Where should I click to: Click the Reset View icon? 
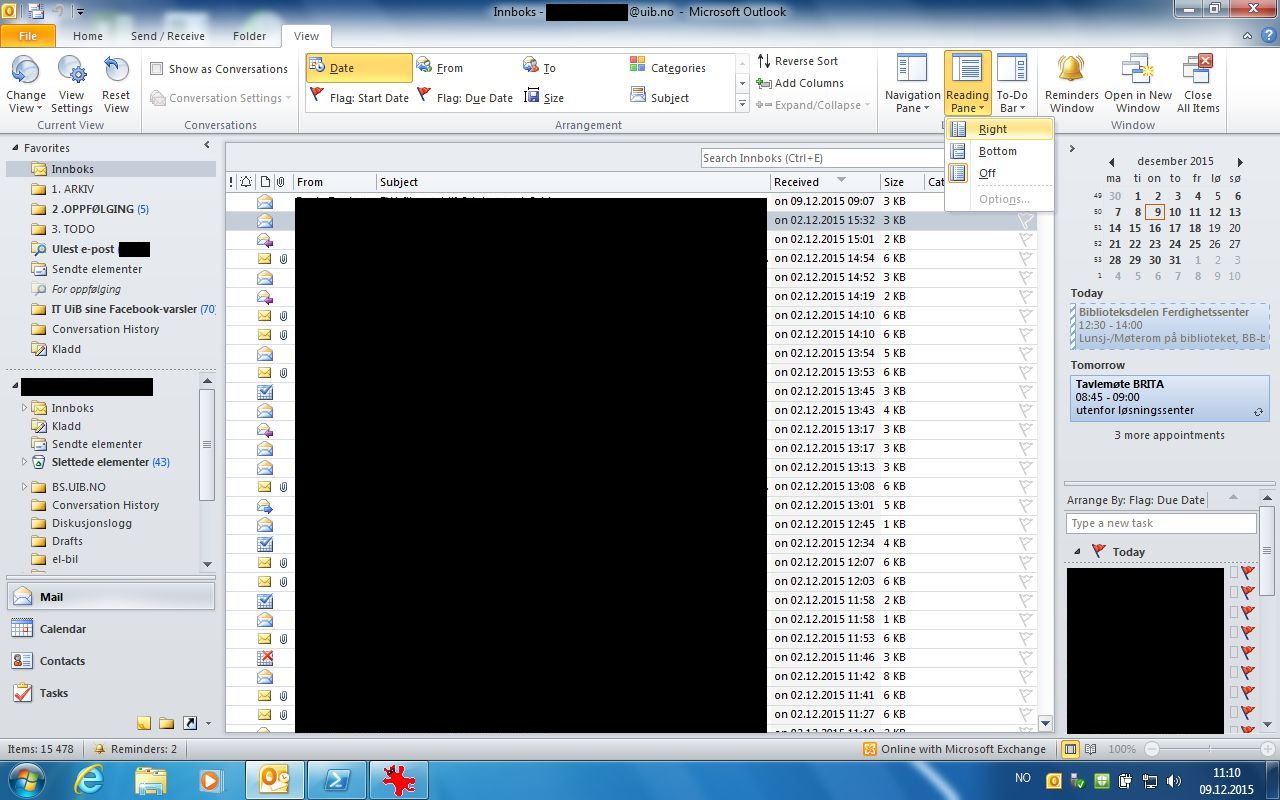coord(116,72)
